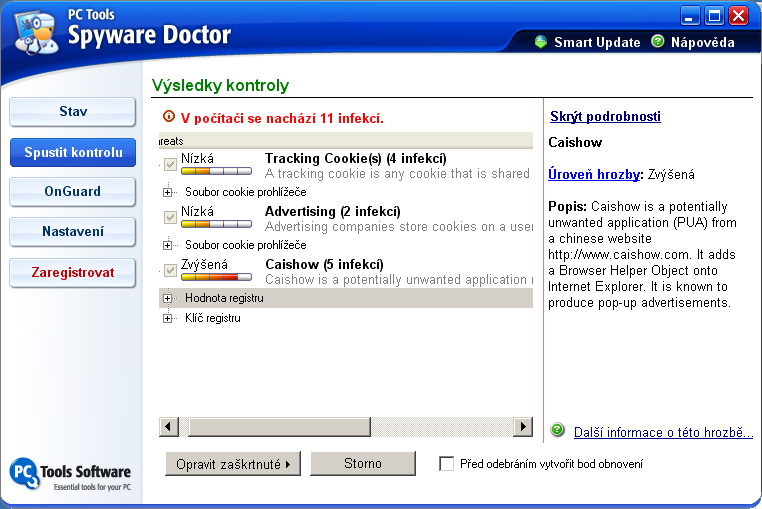The image size is (762, 509).
Task: Toggle Advertising threat checkbox
Action: (170, 217)
